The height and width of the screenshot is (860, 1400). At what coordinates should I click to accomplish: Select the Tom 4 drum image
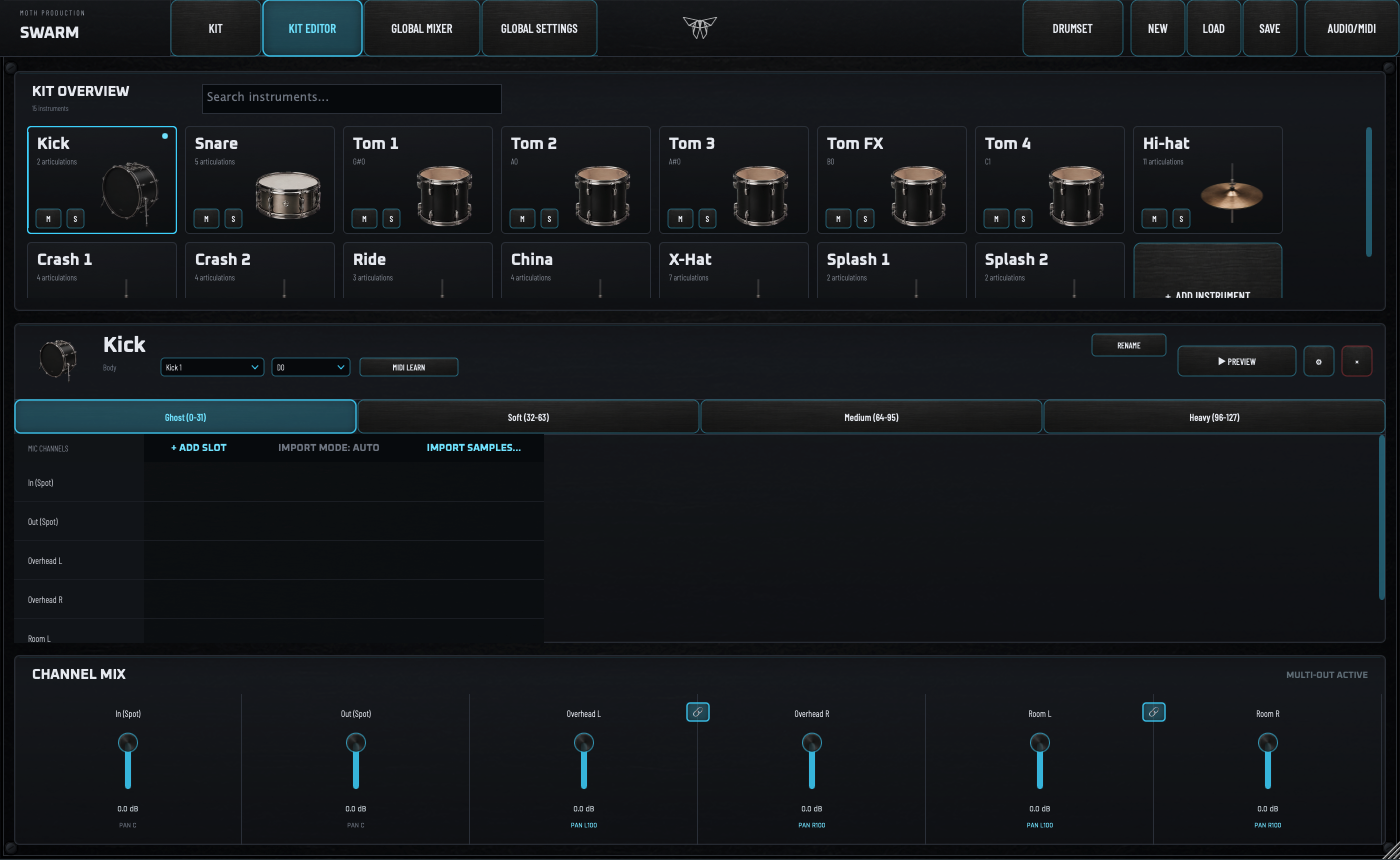click(x=1076, y=194)
